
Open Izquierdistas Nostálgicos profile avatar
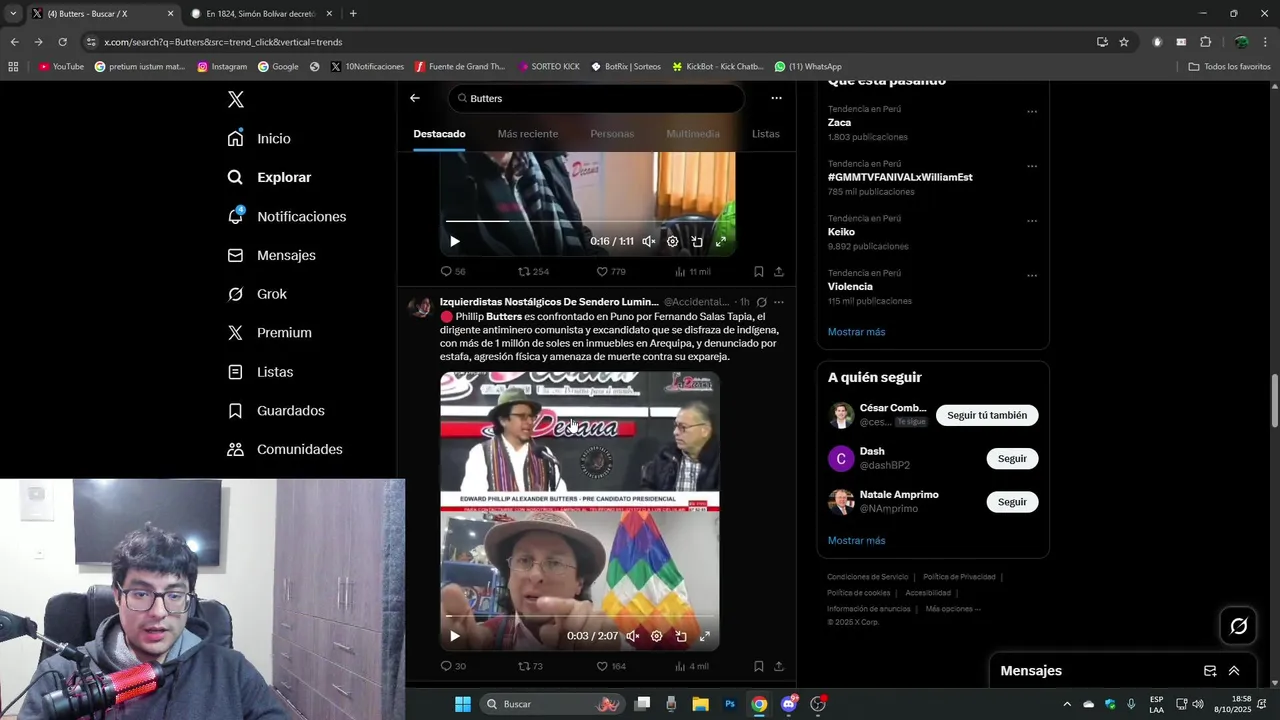coord(419,306)
